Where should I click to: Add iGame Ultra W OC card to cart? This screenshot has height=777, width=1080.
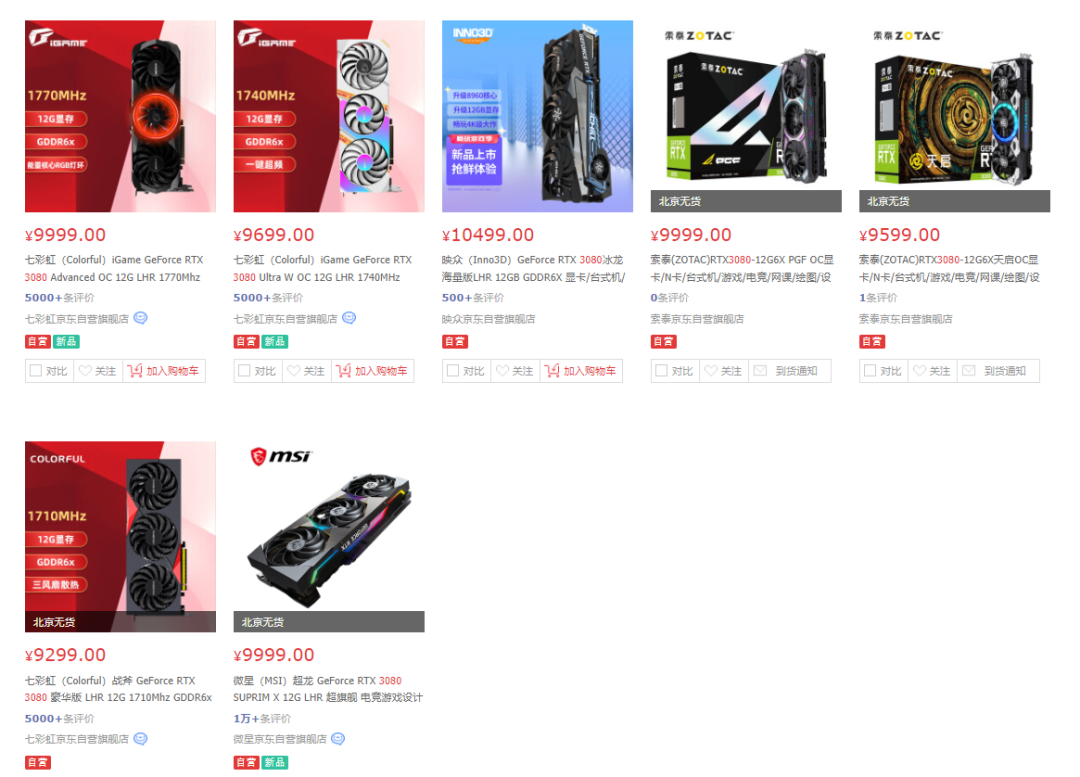pyautogui.click(x=373, y=371)
